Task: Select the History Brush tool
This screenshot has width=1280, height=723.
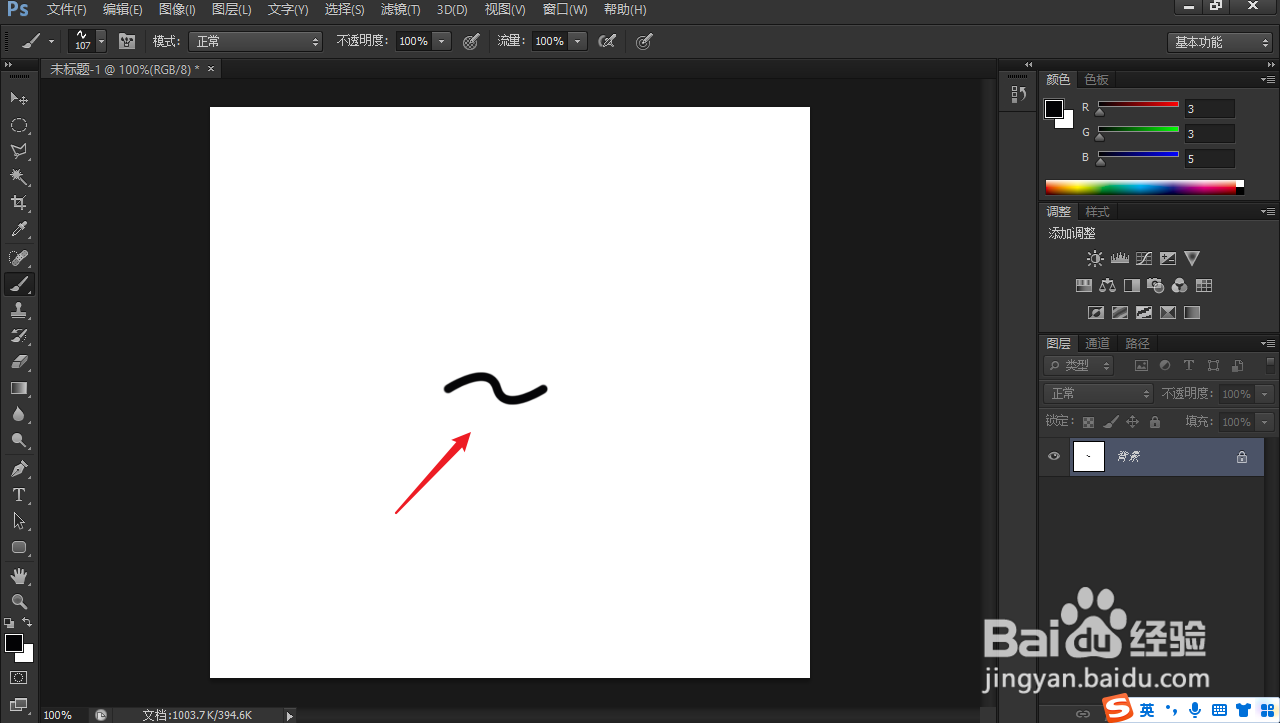Action: [x=18, y=336]
